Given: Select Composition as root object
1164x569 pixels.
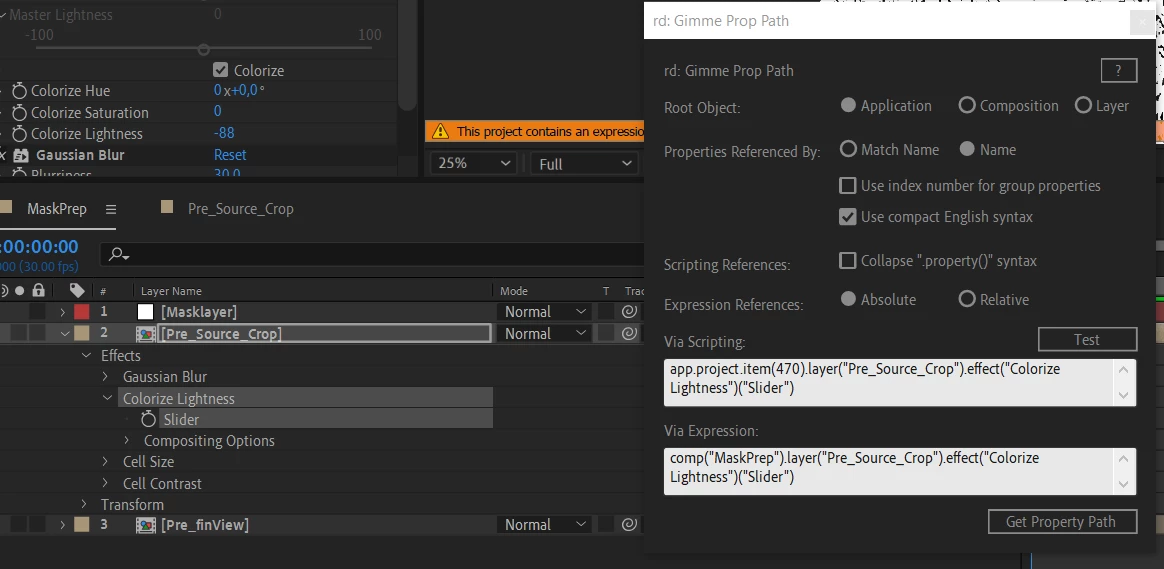Looking at the screenshot, I should pos(967,105).
